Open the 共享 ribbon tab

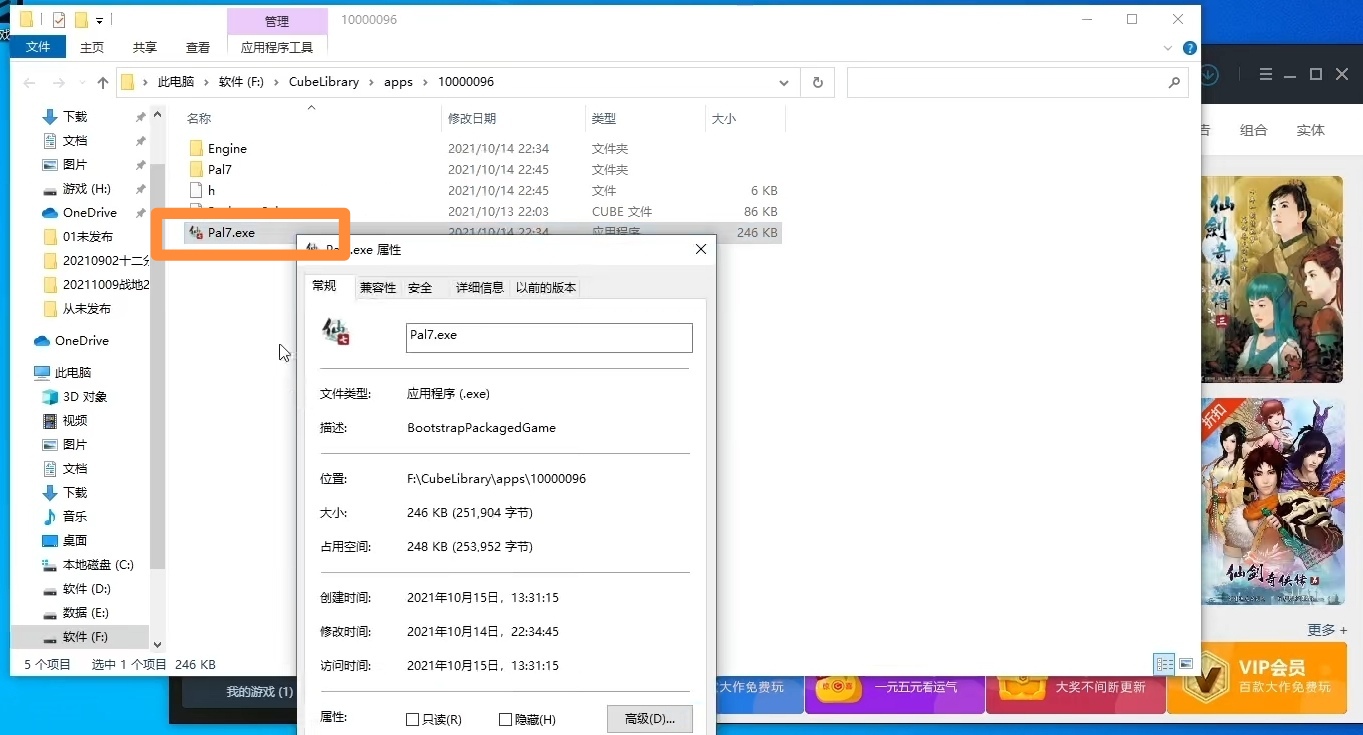coord(145,47)
